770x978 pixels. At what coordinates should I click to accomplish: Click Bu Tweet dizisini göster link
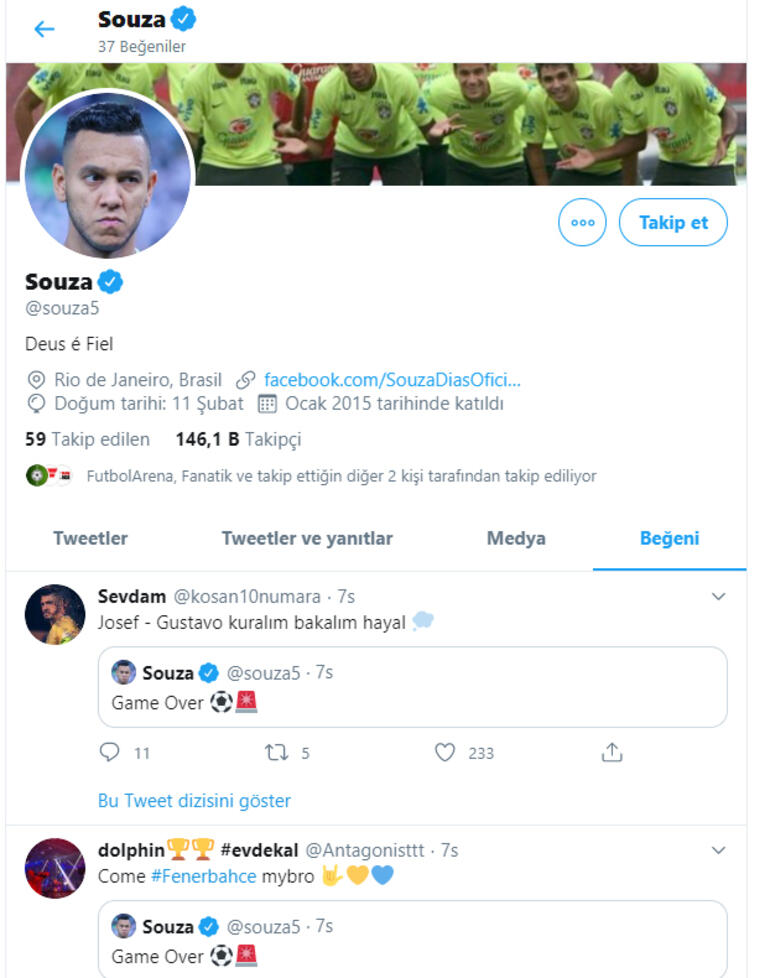pyautogui.click(x=194, y=800)
